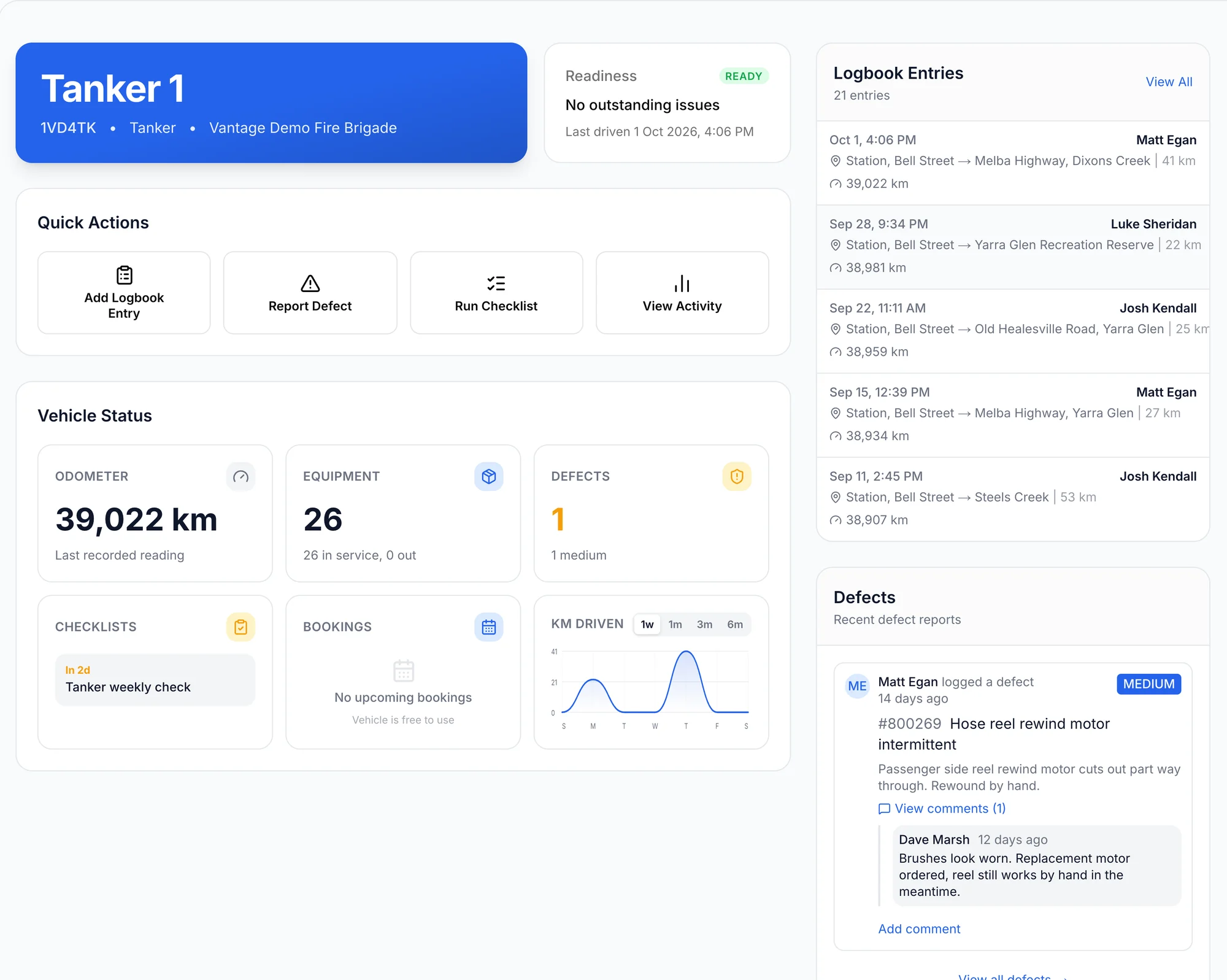Click gauge icon next to 38,981 km

835,268
